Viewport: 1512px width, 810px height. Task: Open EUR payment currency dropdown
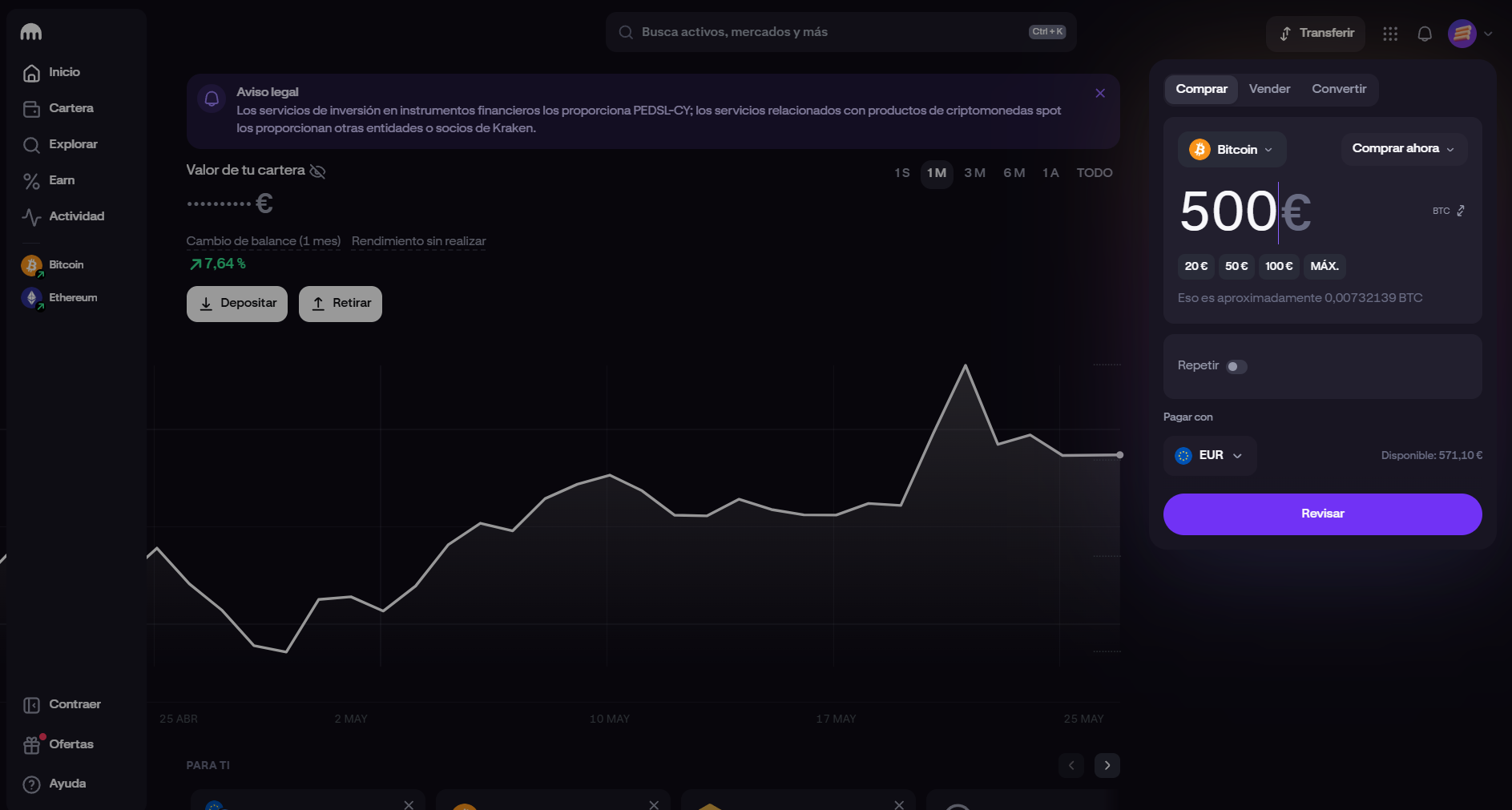pyautogui.click(x=1210, y=456)
